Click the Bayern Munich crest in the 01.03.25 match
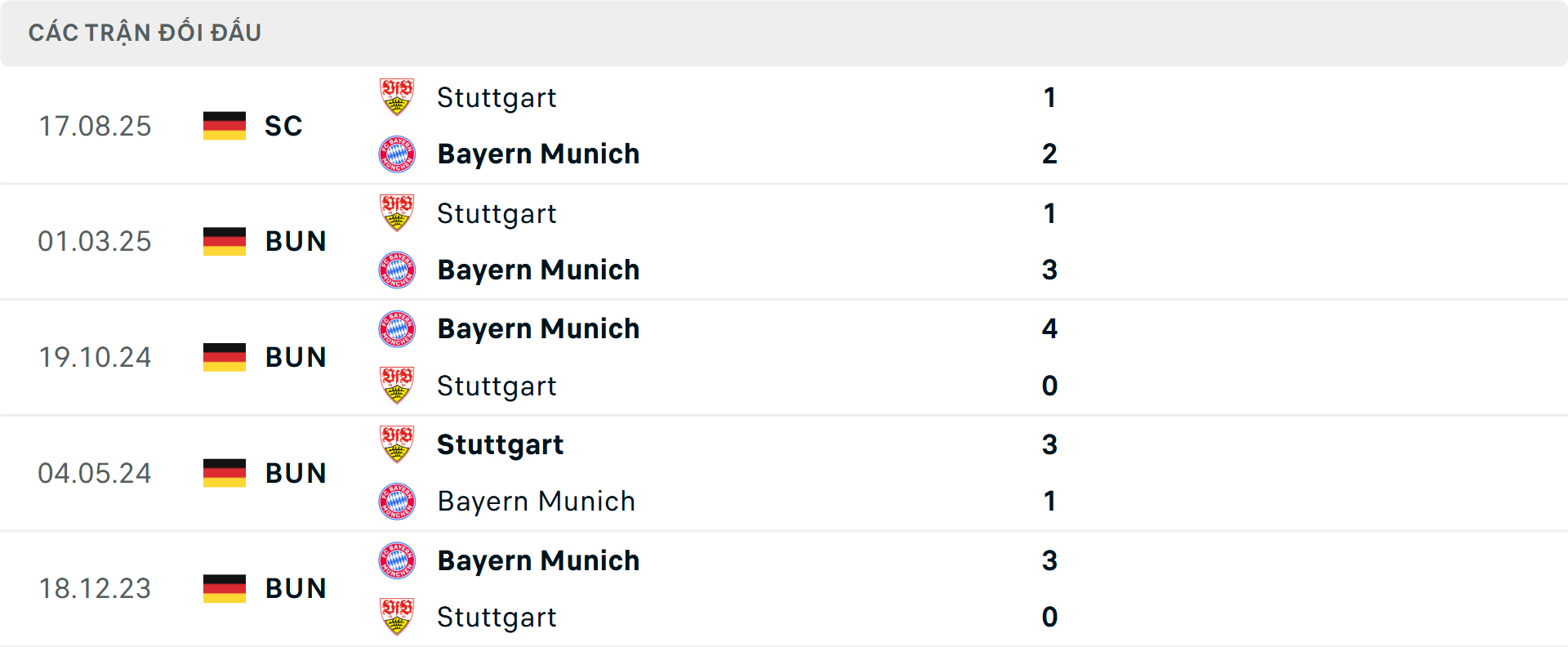 point(397,270)
